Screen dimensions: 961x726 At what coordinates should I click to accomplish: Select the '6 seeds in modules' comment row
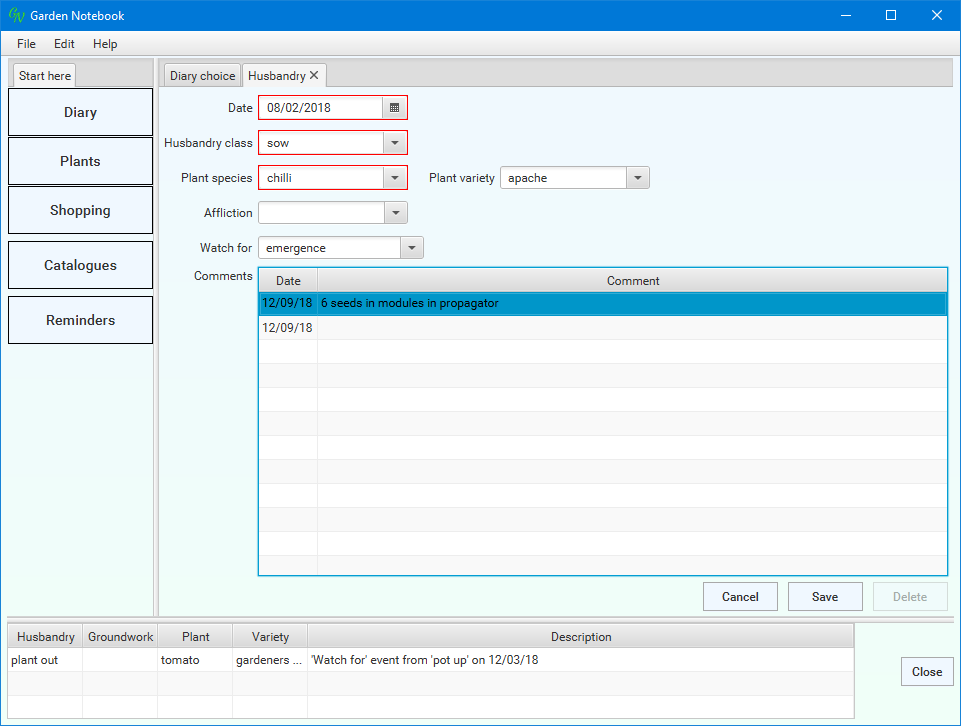(600, 304)
